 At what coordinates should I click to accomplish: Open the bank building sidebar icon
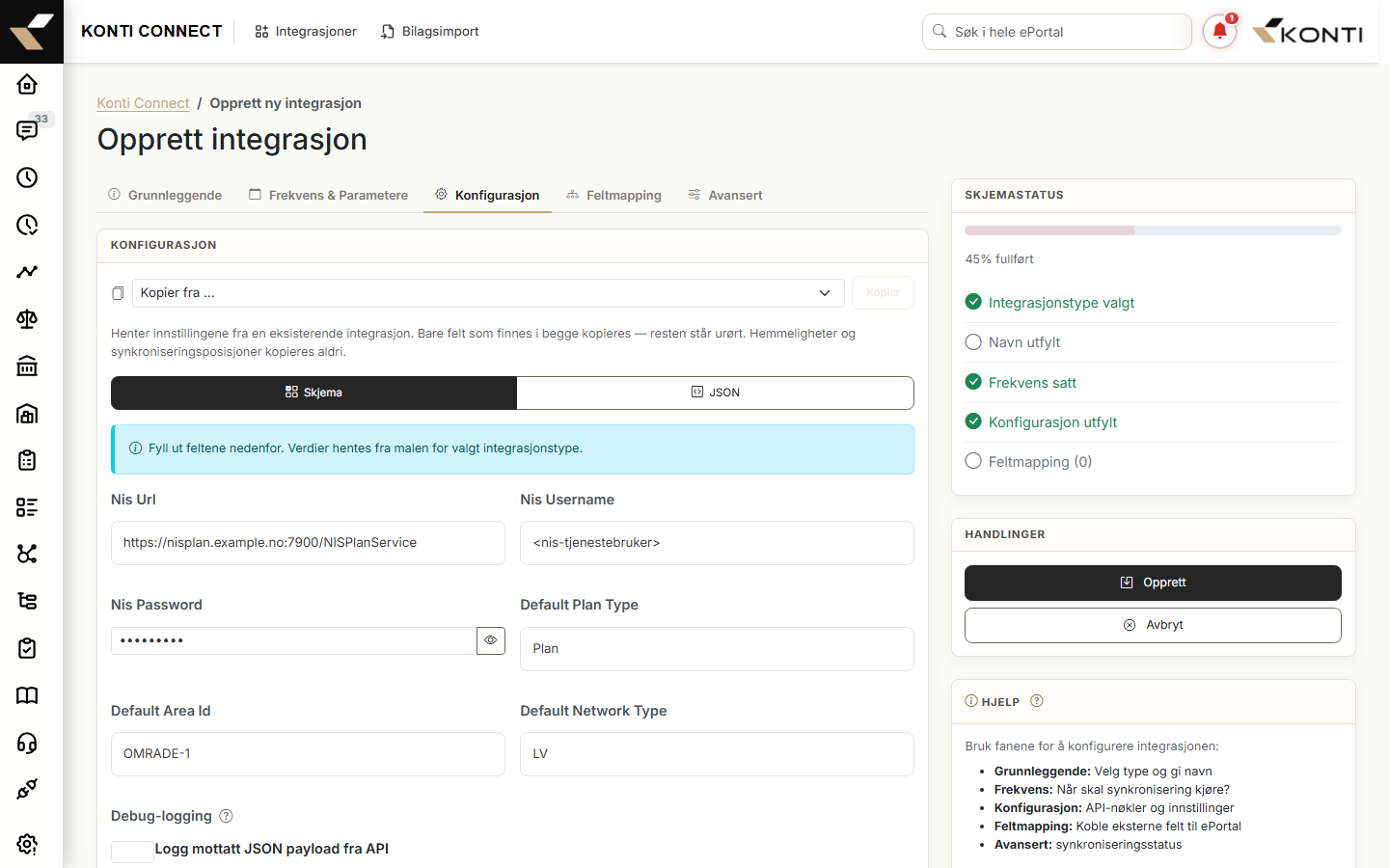[27, 366]
